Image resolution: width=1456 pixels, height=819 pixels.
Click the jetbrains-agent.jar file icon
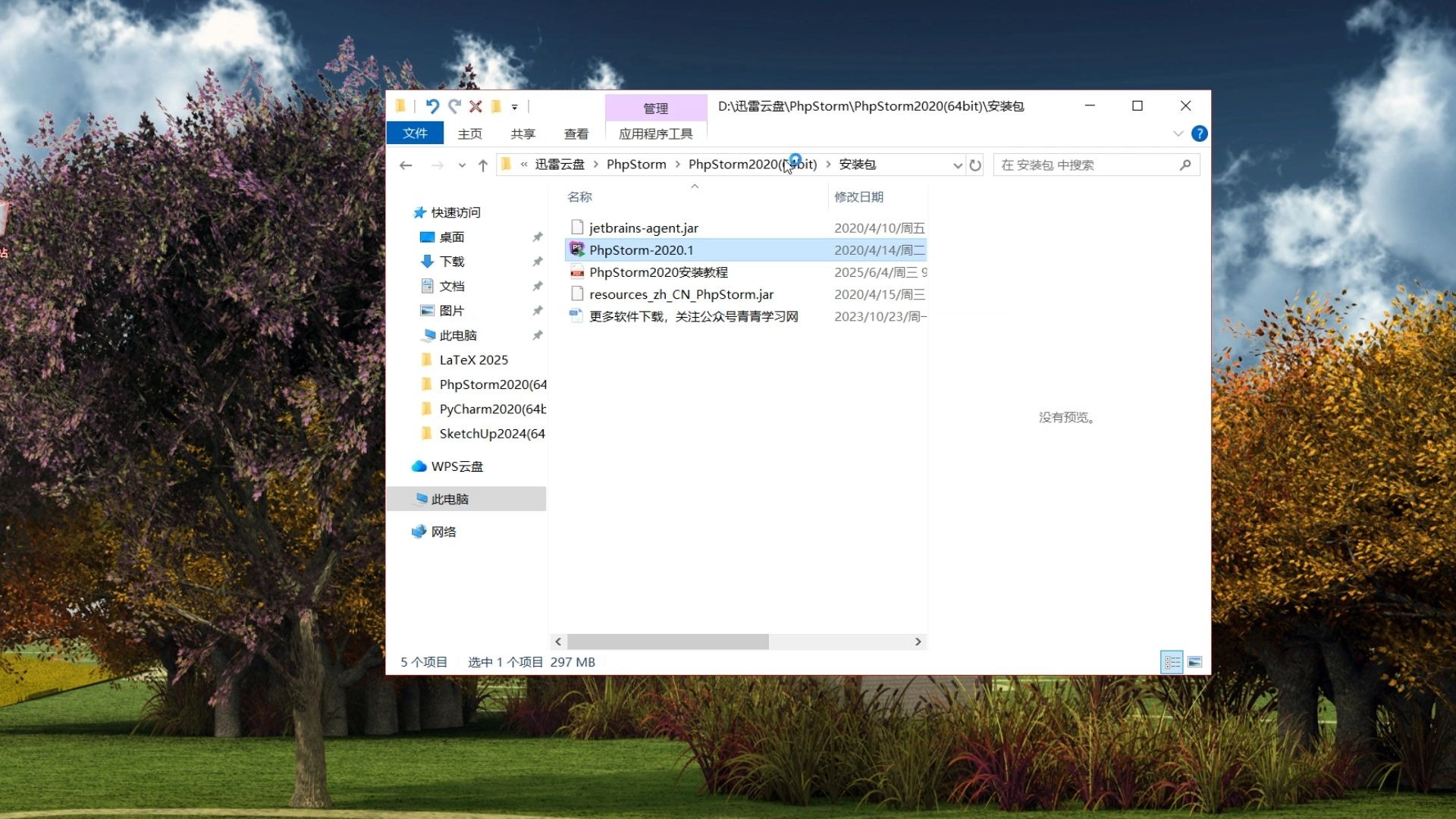[577, 227]
